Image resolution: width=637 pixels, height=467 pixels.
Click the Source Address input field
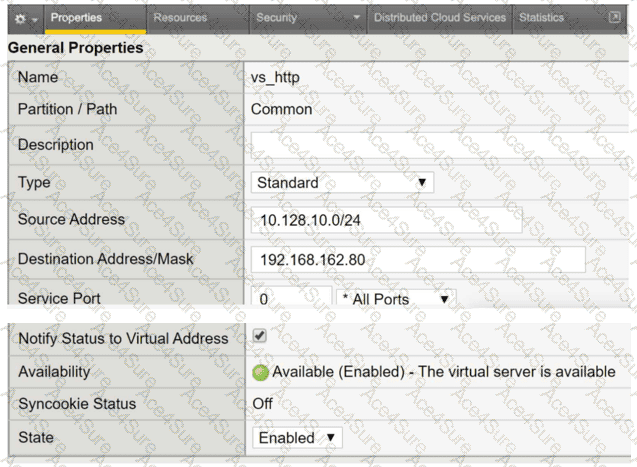tap(386, 220)
